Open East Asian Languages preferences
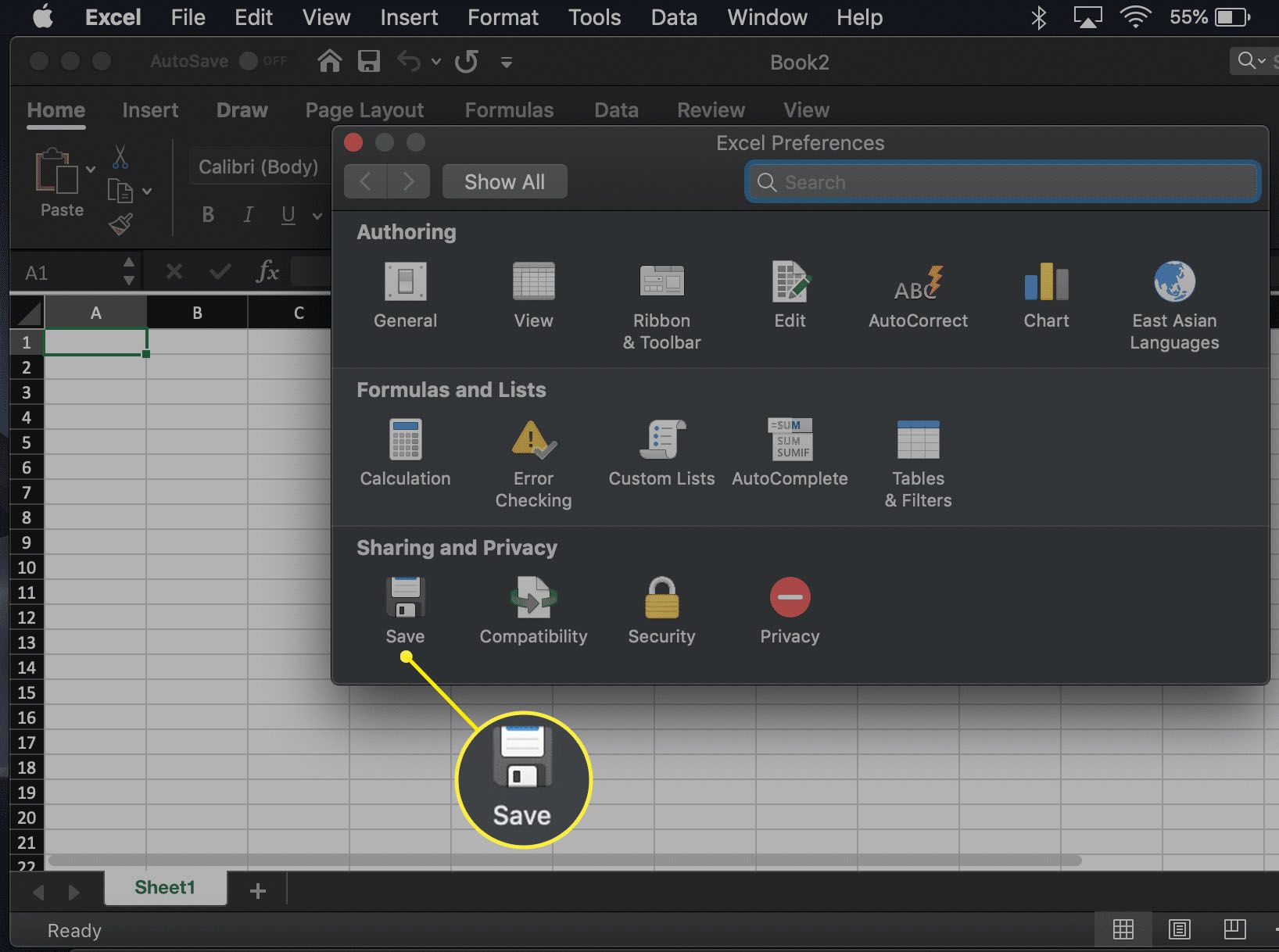Viewport: 1279px width, 952px height. pos(1174,306)
